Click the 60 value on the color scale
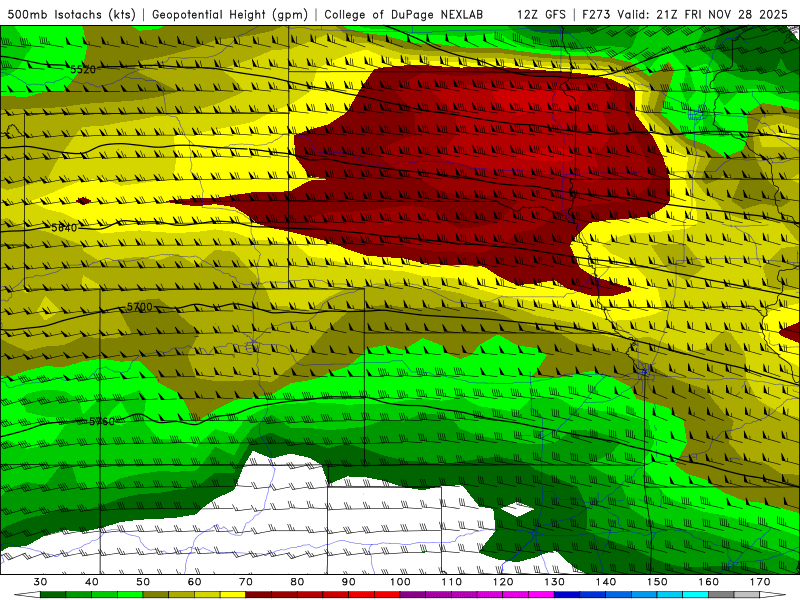Viewport: 800px width, 600px height. tap(194, 582)
